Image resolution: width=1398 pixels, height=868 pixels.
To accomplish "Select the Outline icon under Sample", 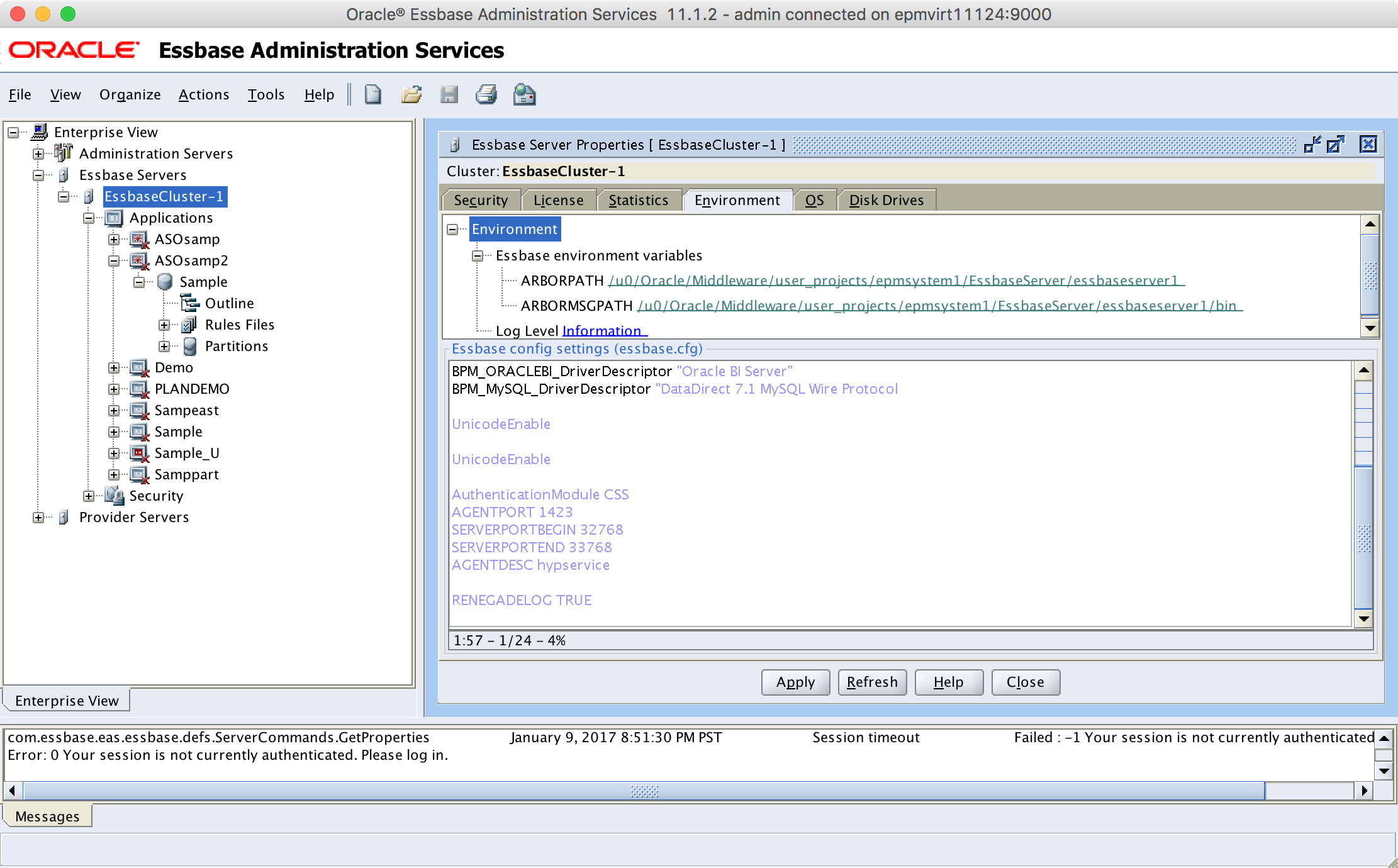I will click(190, 303).
